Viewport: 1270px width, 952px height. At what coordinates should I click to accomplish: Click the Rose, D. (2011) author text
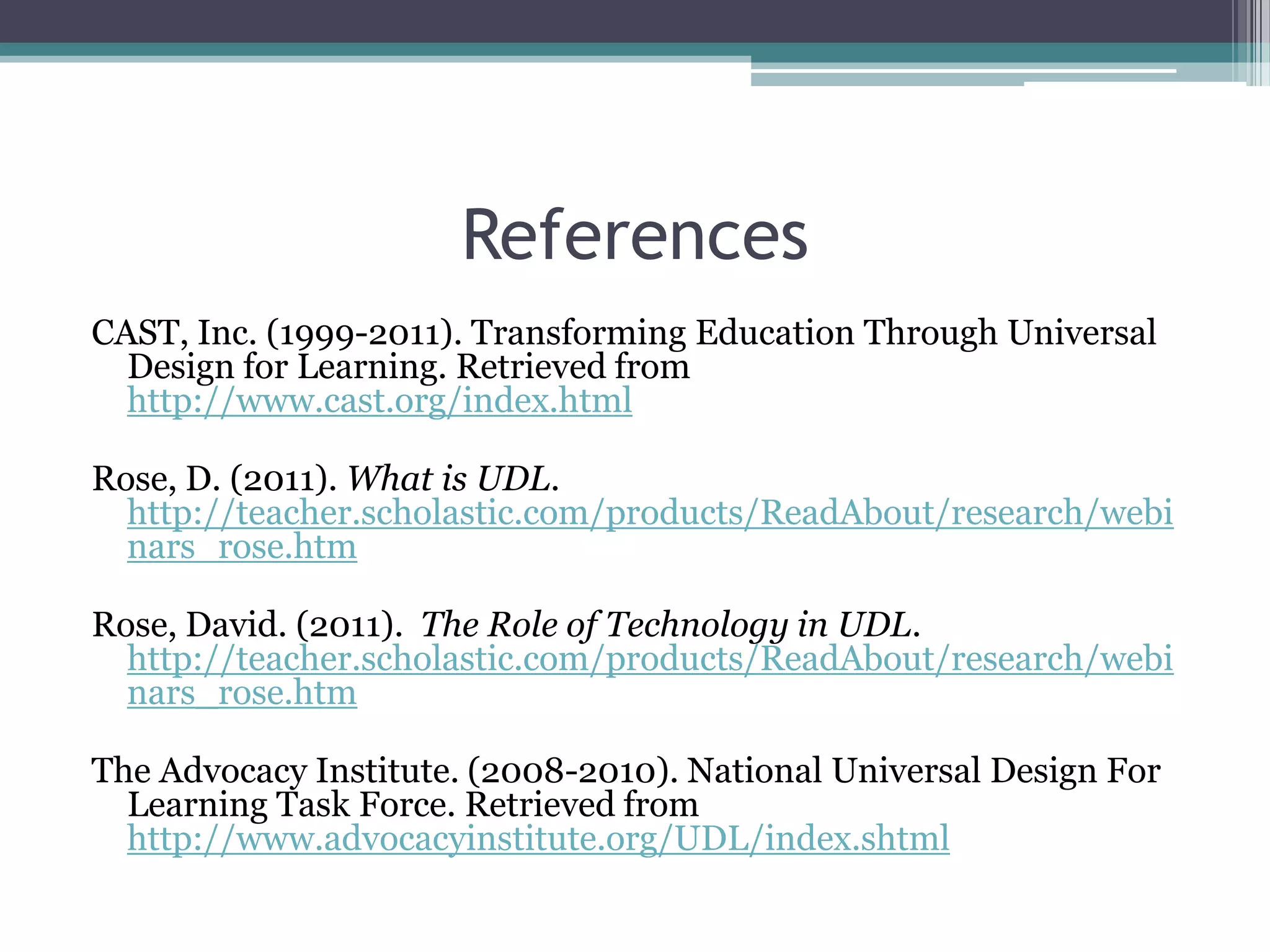(x=215, y=479)
